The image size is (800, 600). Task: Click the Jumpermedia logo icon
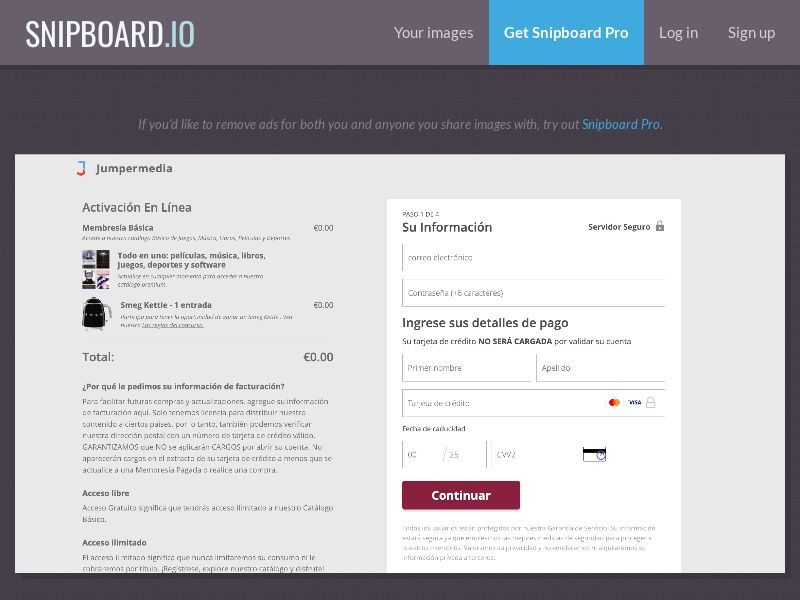[82, 168]
